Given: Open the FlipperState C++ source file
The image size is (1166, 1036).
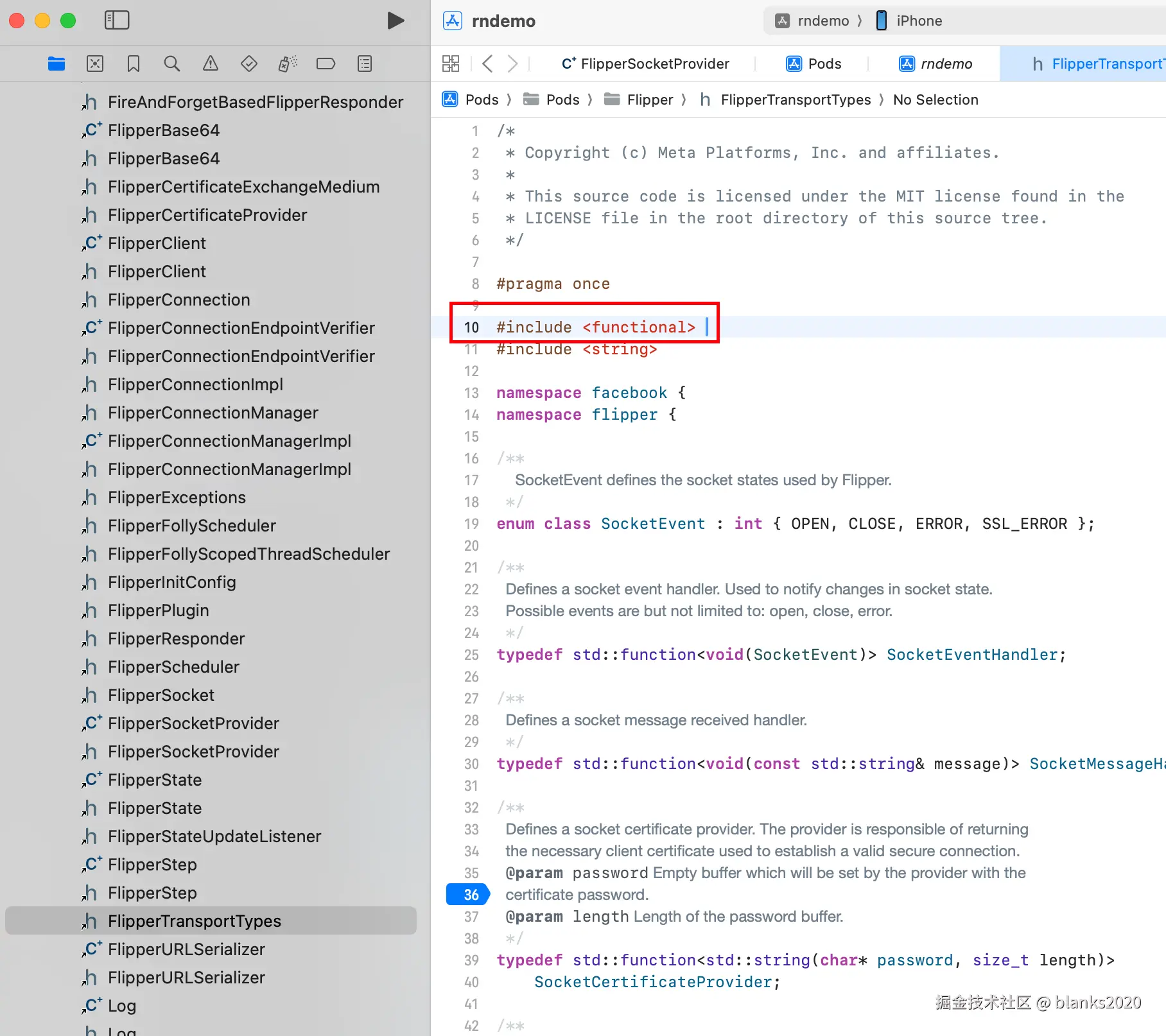Looking at the screenshot, I should [142, 780].
